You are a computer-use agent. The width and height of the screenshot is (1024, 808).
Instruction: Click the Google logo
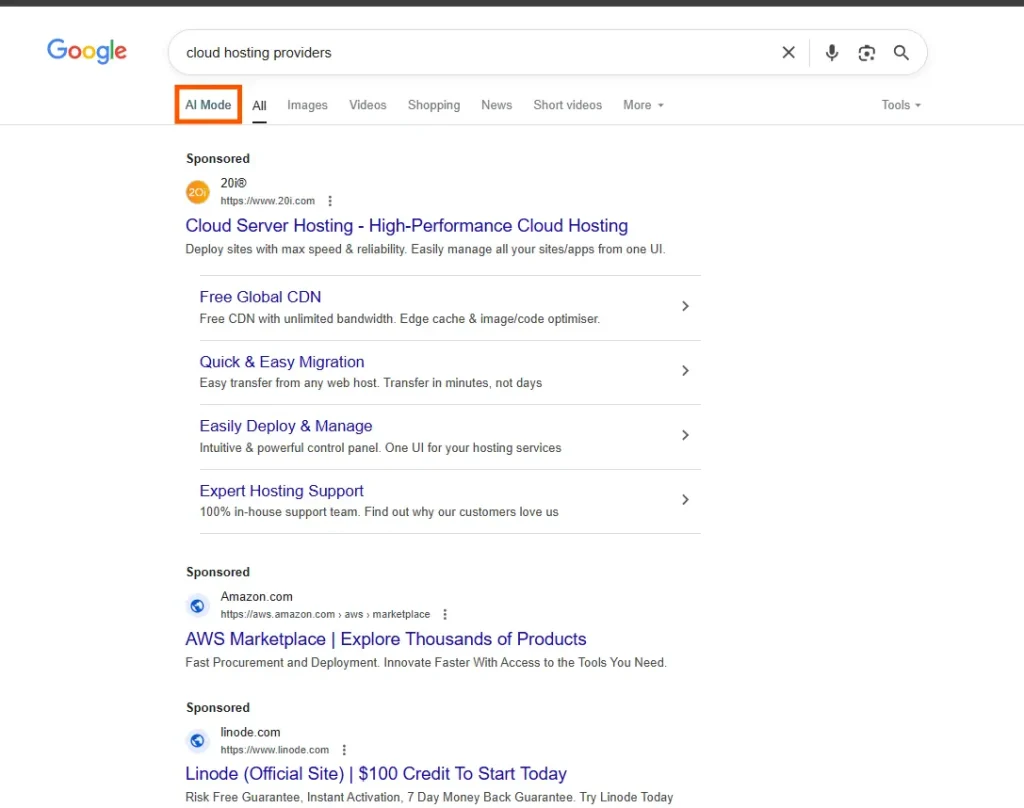point(87,51)
